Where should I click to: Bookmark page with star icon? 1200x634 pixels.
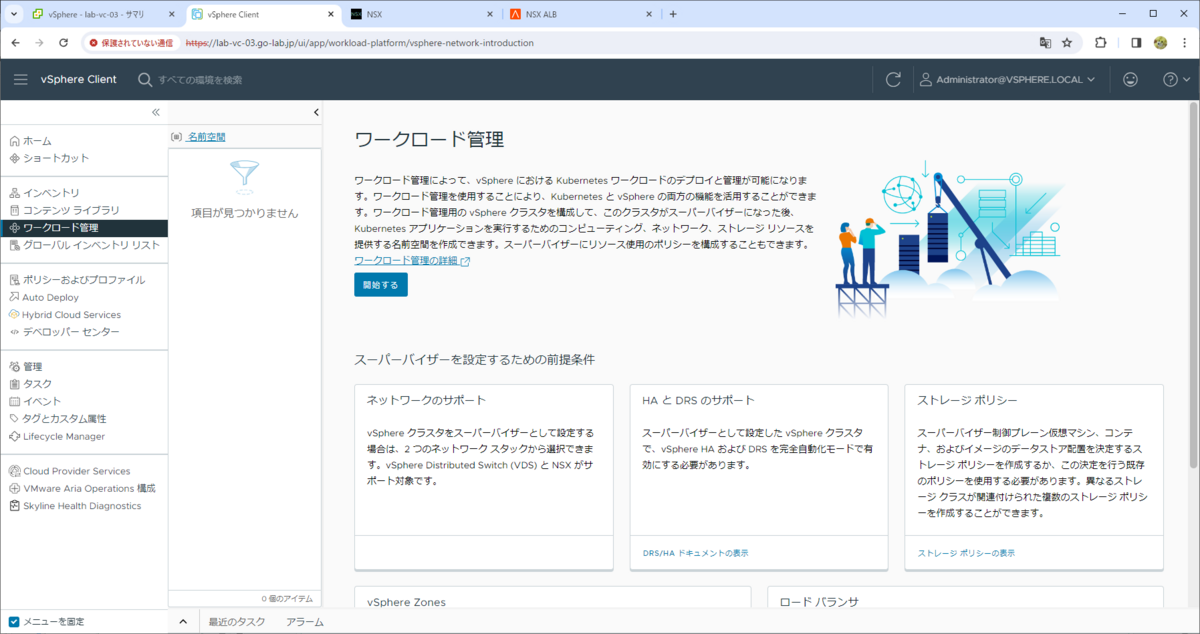click(x=1067, y=43)
